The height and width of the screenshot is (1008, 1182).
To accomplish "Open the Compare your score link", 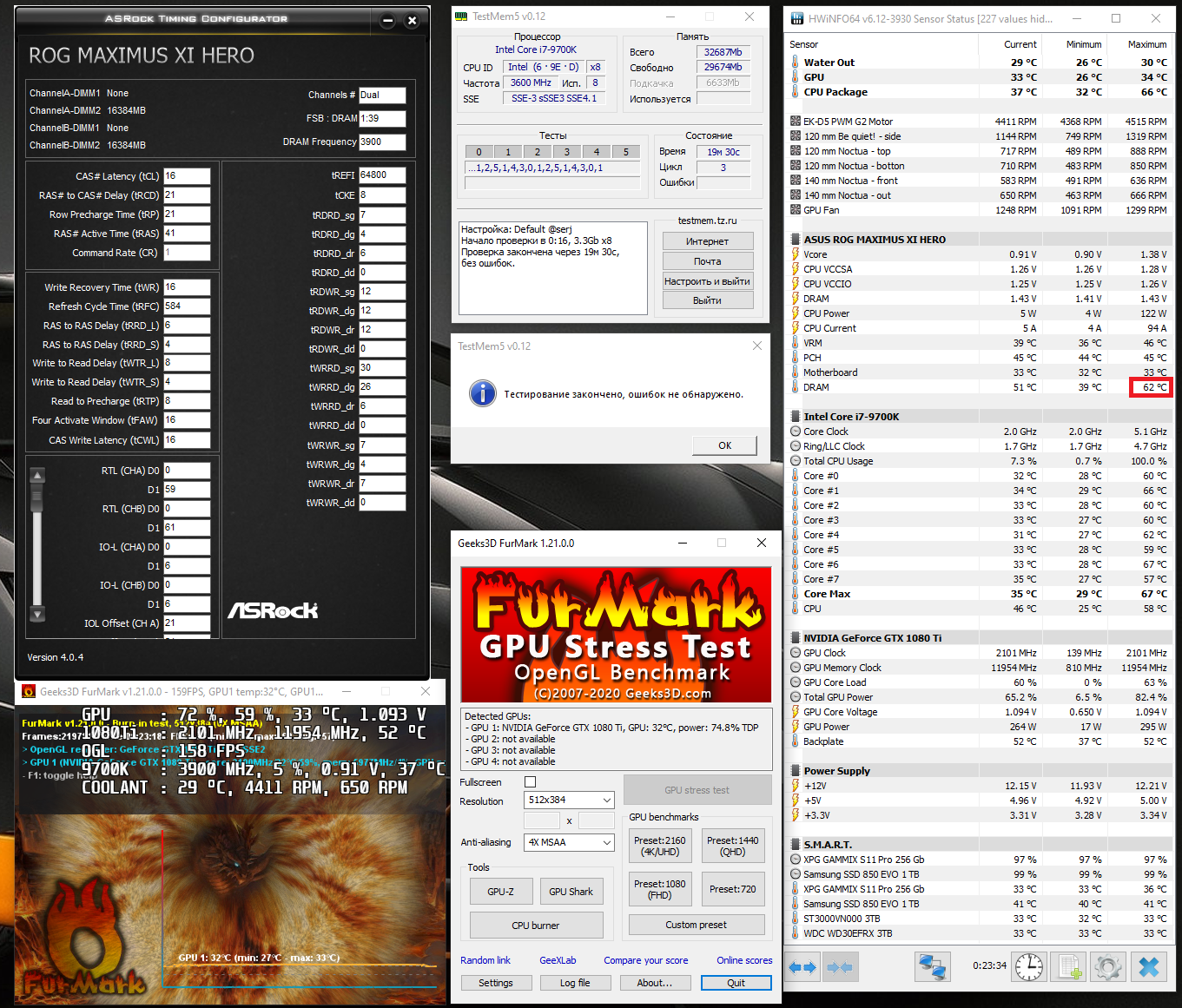I will pos(646,960).
